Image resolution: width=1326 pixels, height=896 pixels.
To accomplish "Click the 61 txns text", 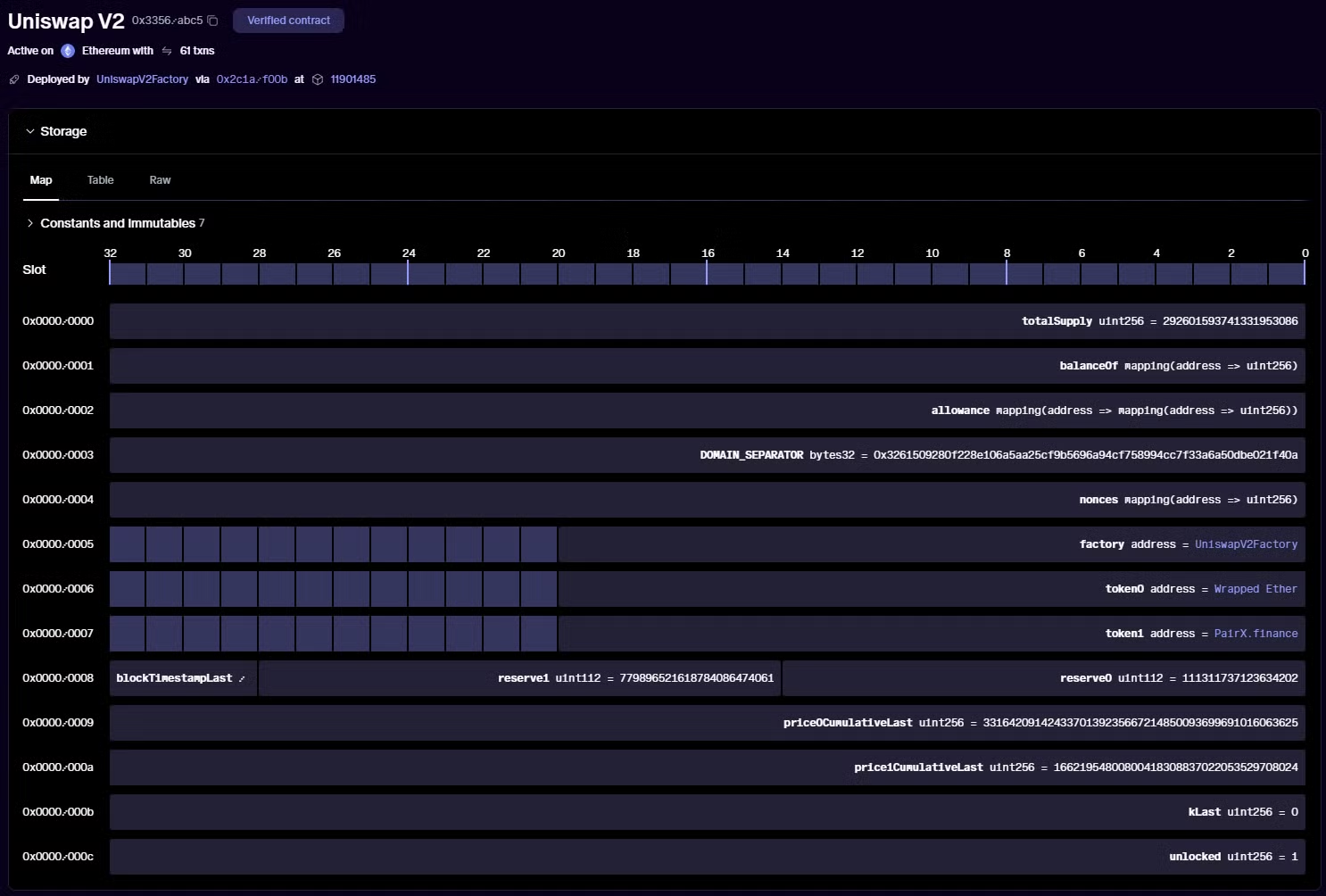I will 197,51.
